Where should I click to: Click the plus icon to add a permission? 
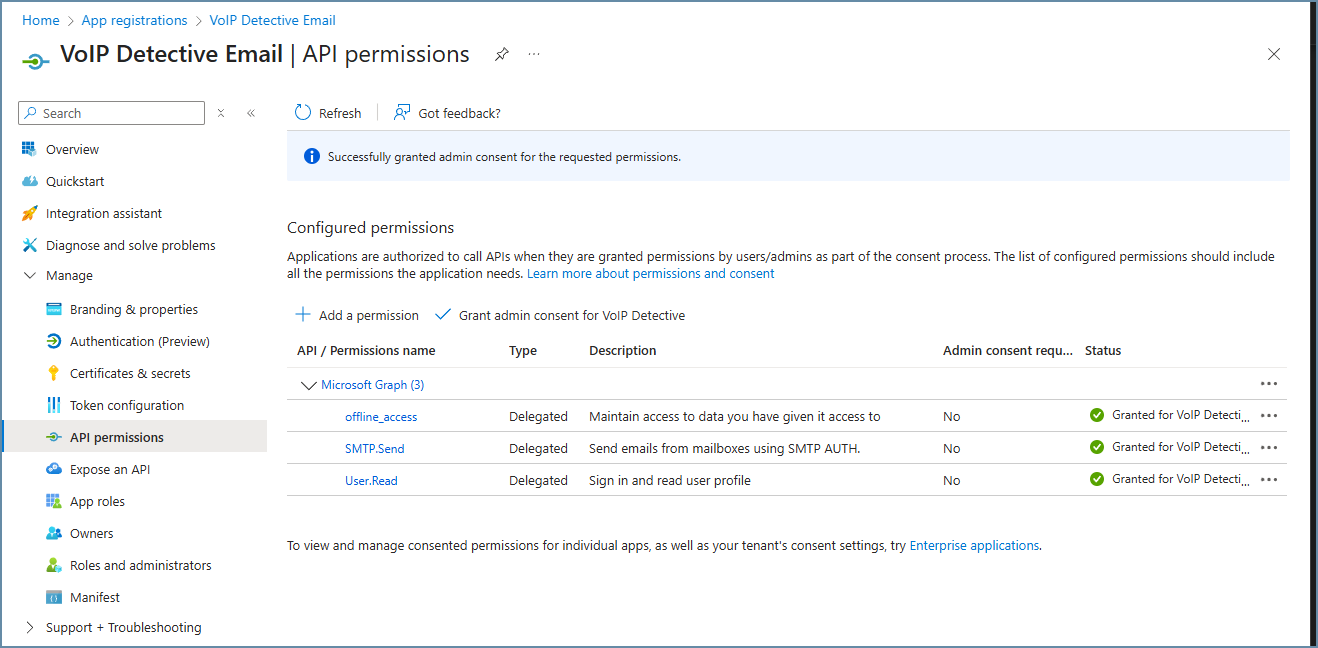[x=303, y=315]
